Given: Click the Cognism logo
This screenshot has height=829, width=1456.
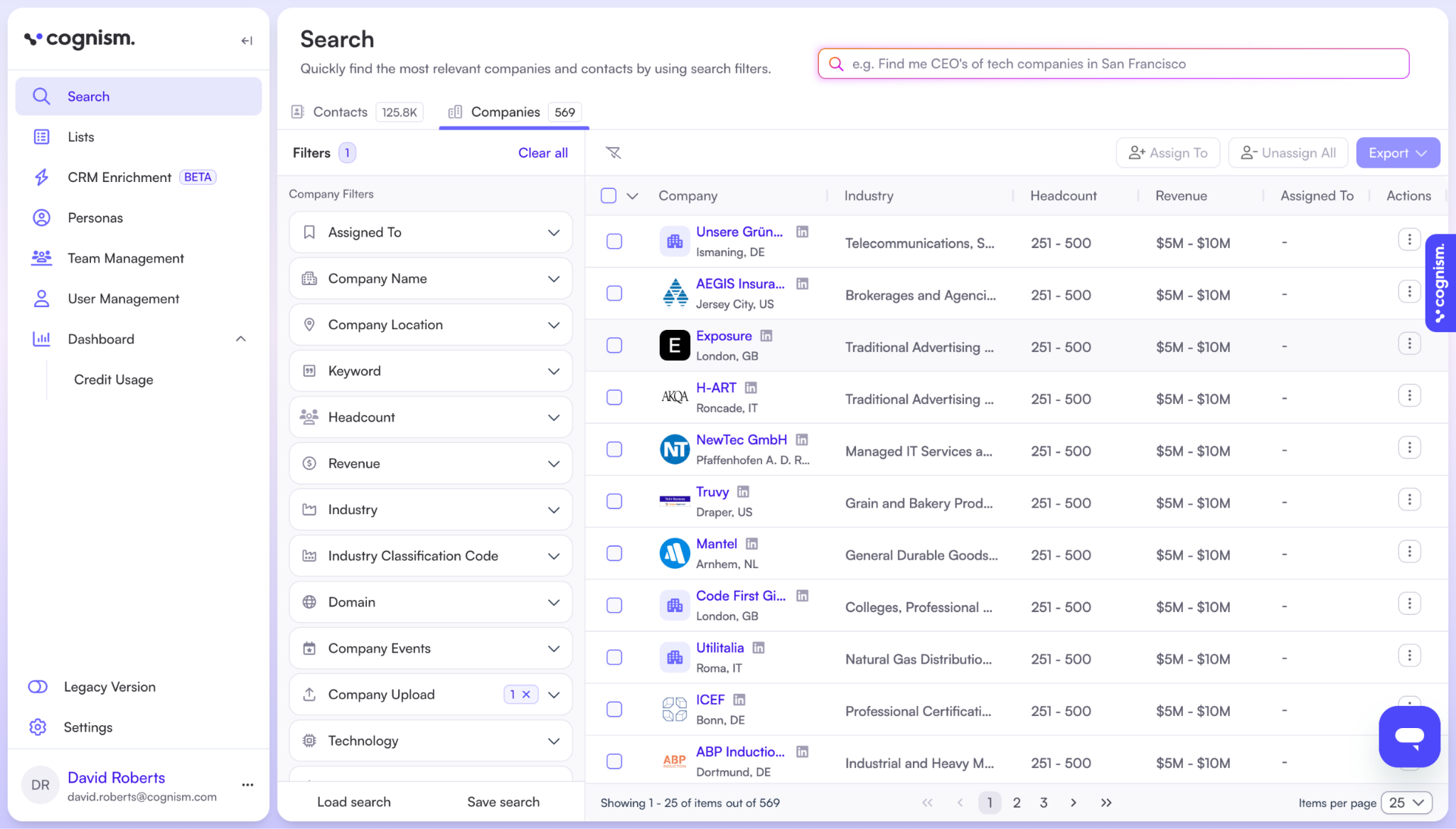Looking at the screenshot, I should [80, 39].
